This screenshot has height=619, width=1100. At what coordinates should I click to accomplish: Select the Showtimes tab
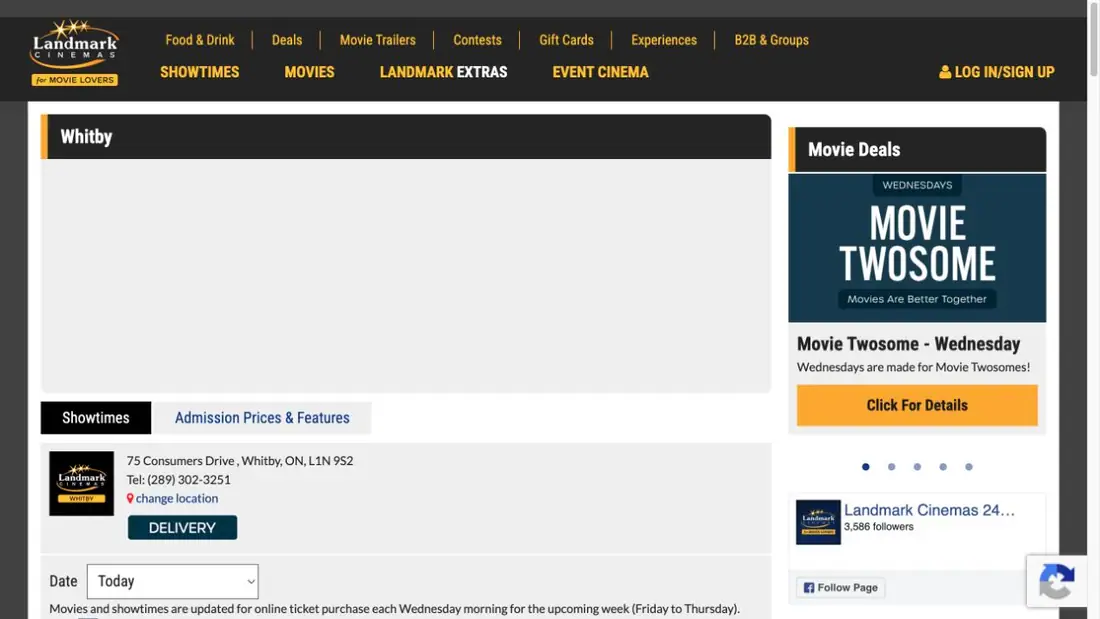point(95,418)
